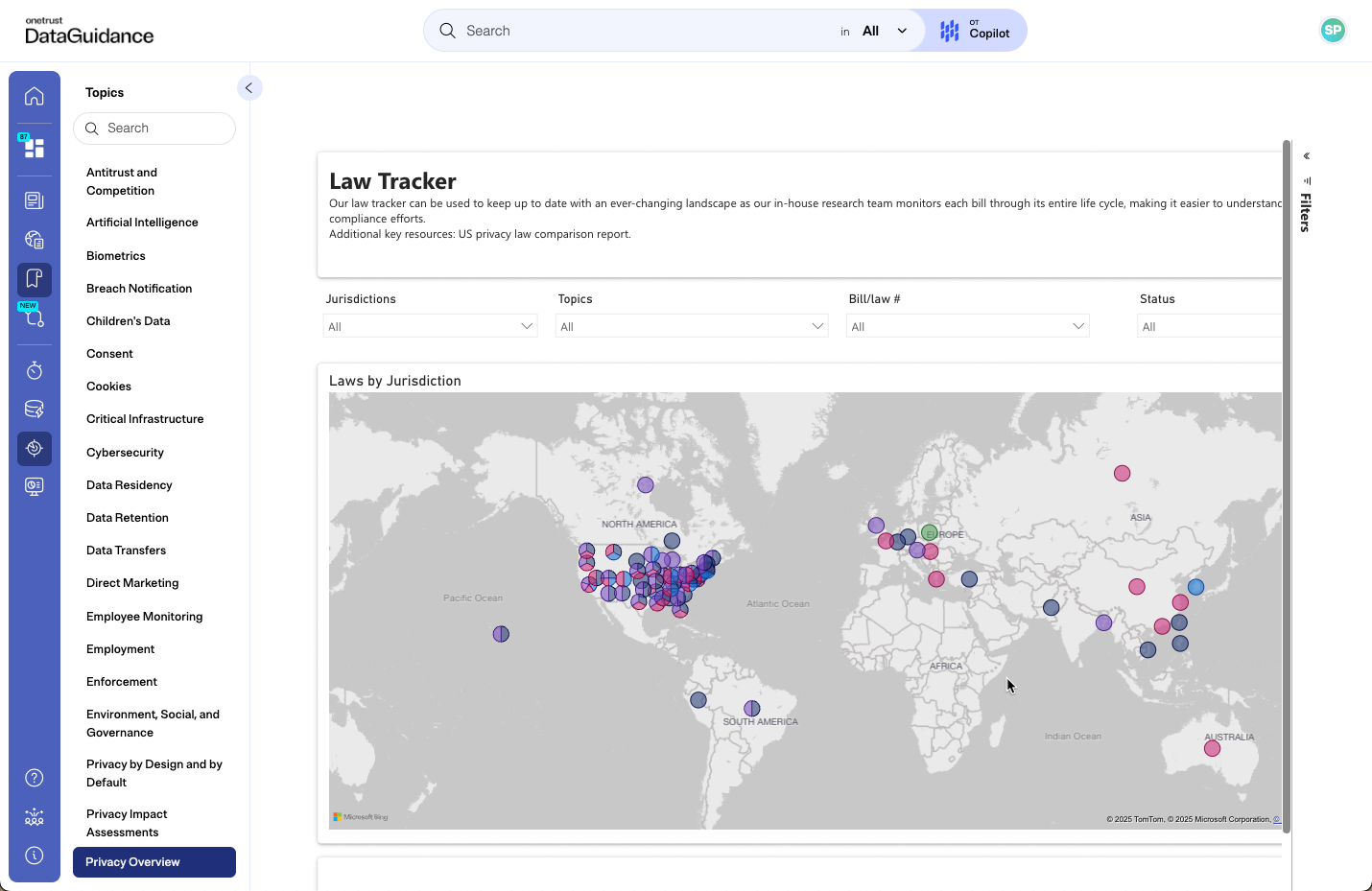
Task: Open the stopwatch icon in sidebar
Action: point(35,370)
